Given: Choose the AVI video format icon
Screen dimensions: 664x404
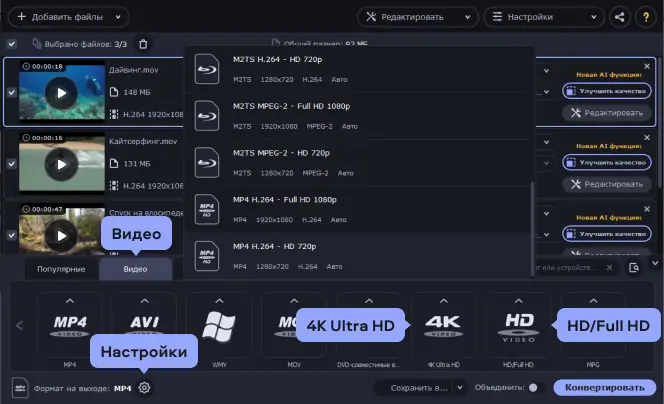Looking at the screenshot, I should pos(144,325).
